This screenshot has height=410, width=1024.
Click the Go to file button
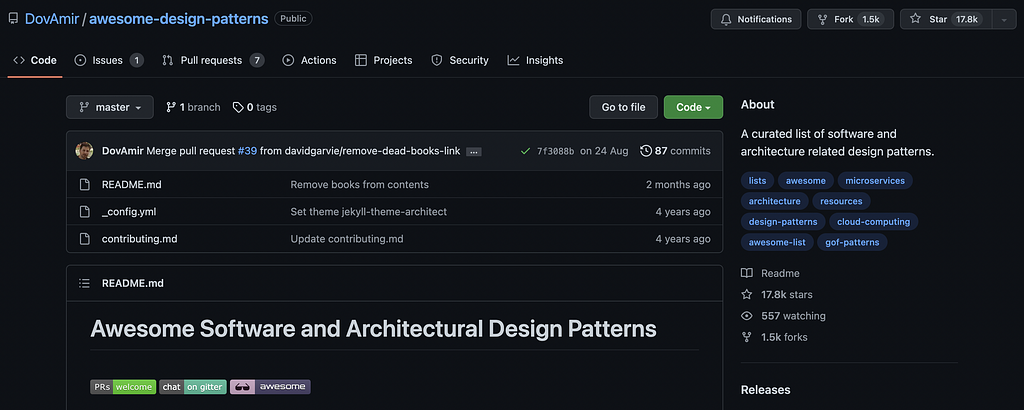click(623, 107)
